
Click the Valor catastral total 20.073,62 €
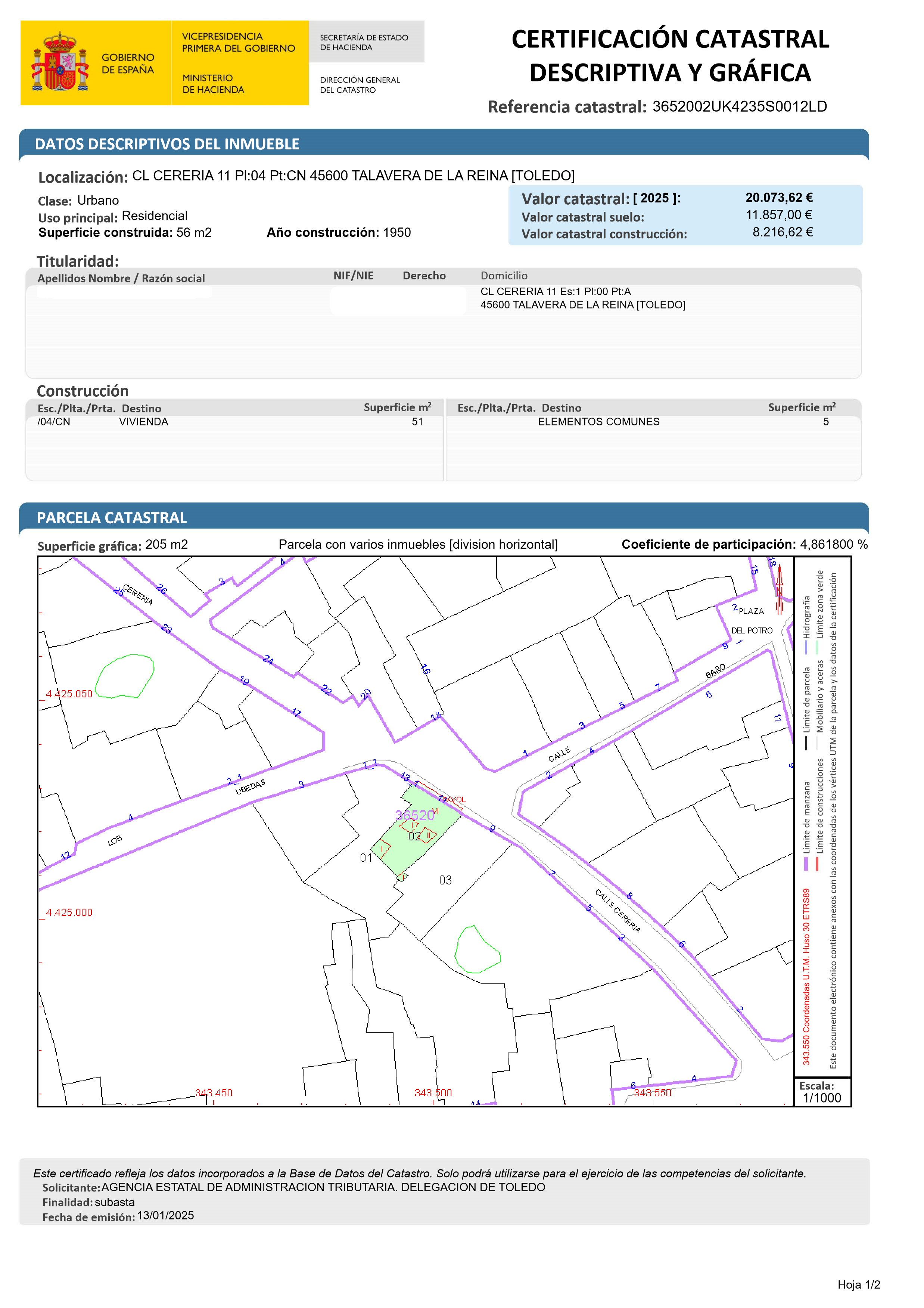(779, 198)
